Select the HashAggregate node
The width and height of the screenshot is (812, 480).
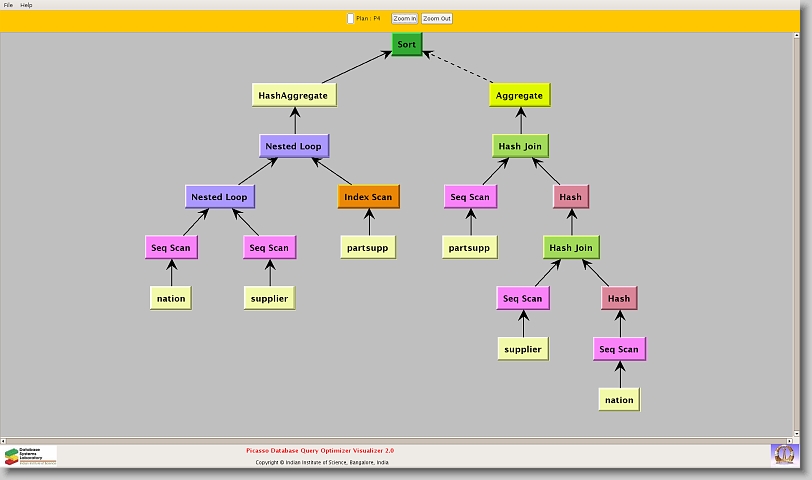(293, 96)
